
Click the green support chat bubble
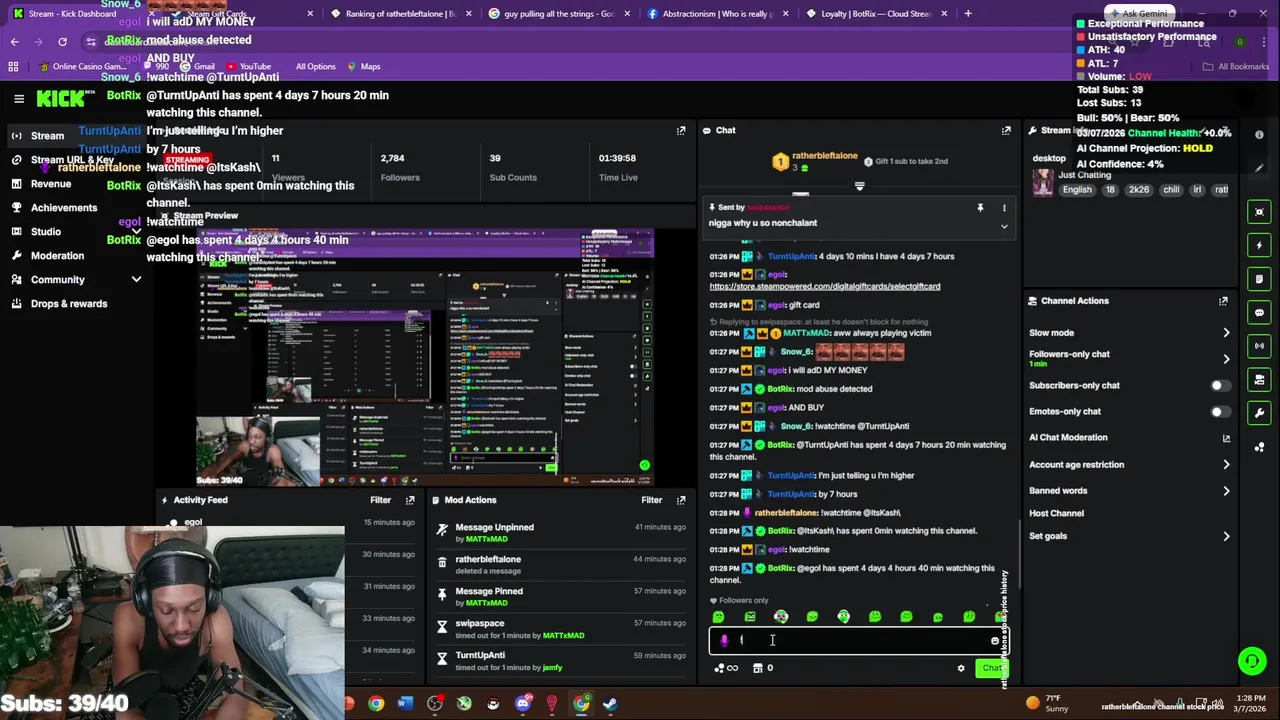point(1251,660)
